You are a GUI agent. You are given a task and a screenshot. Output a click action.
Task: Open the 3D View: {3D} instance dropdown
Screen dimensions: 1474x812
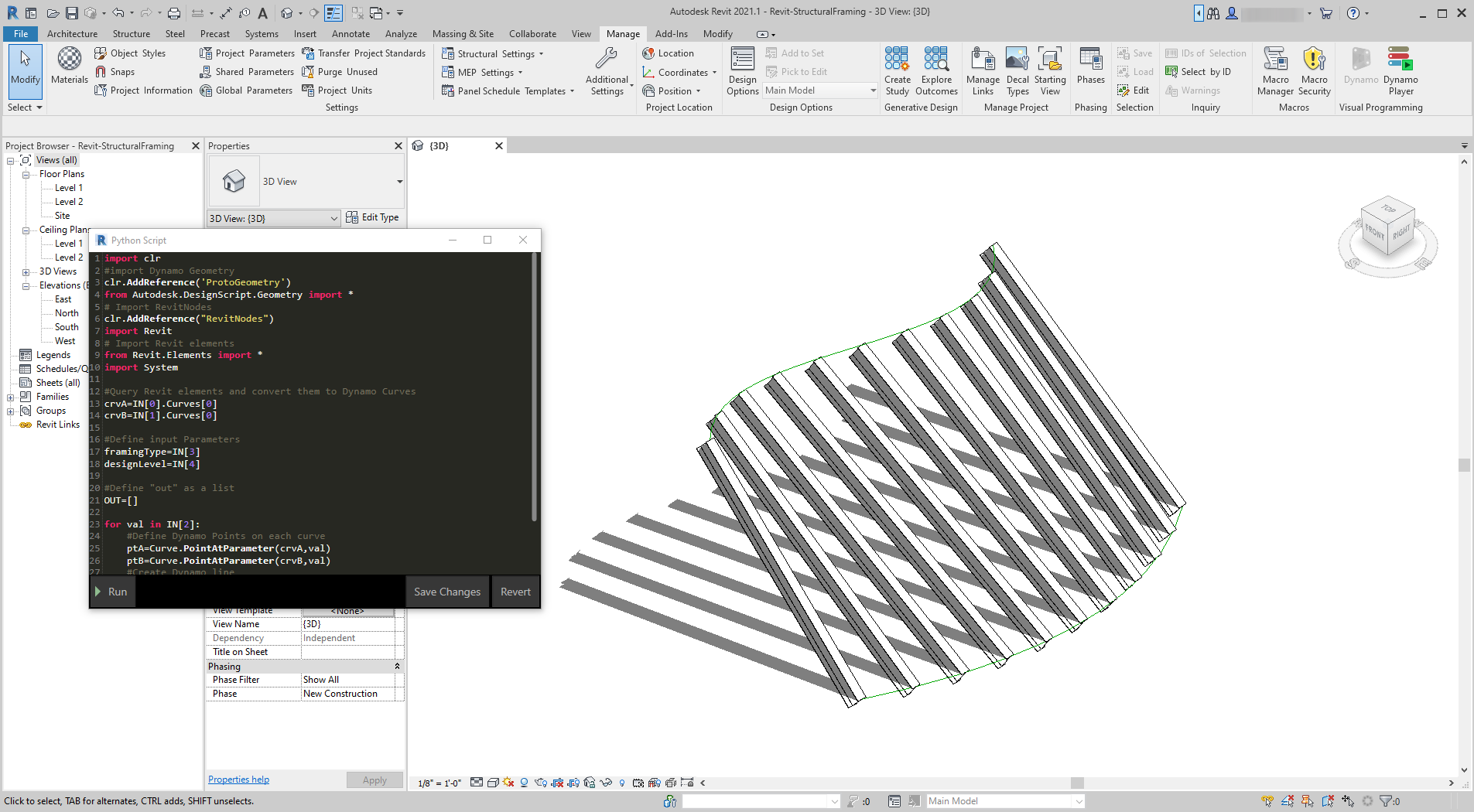273,218
